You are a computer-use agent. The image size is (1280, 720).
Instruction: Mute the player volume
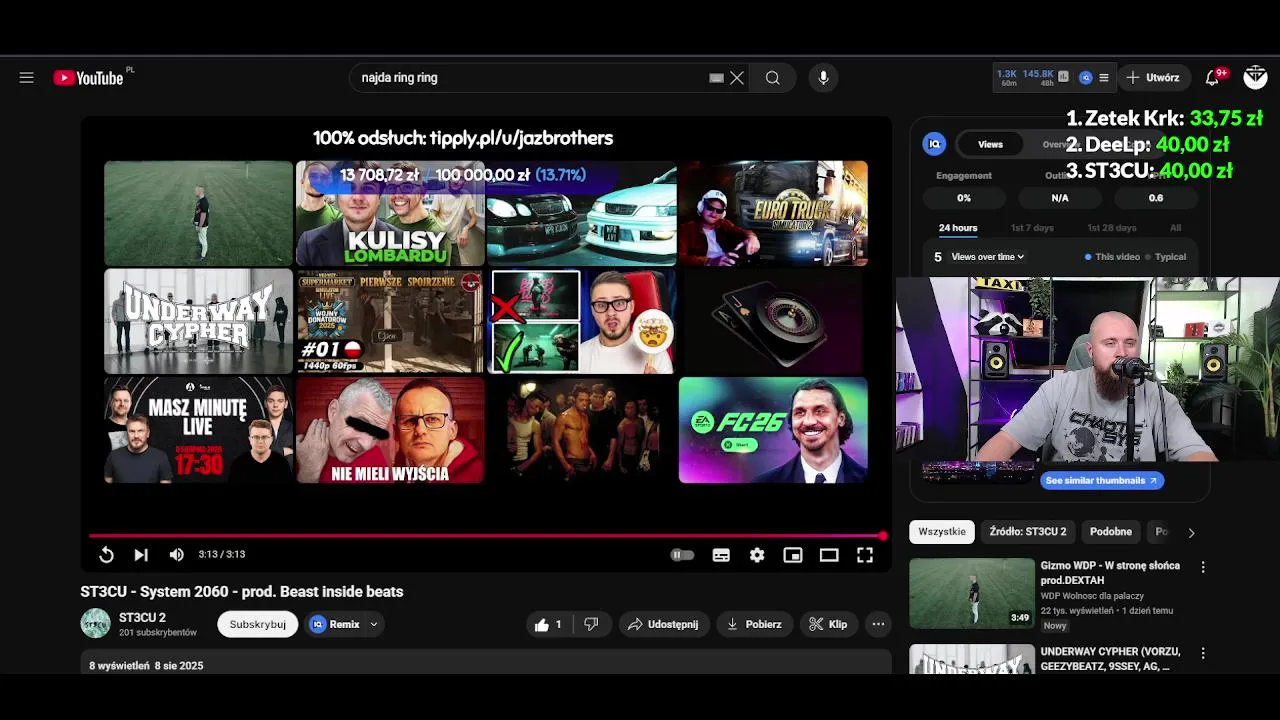[176, 555]
